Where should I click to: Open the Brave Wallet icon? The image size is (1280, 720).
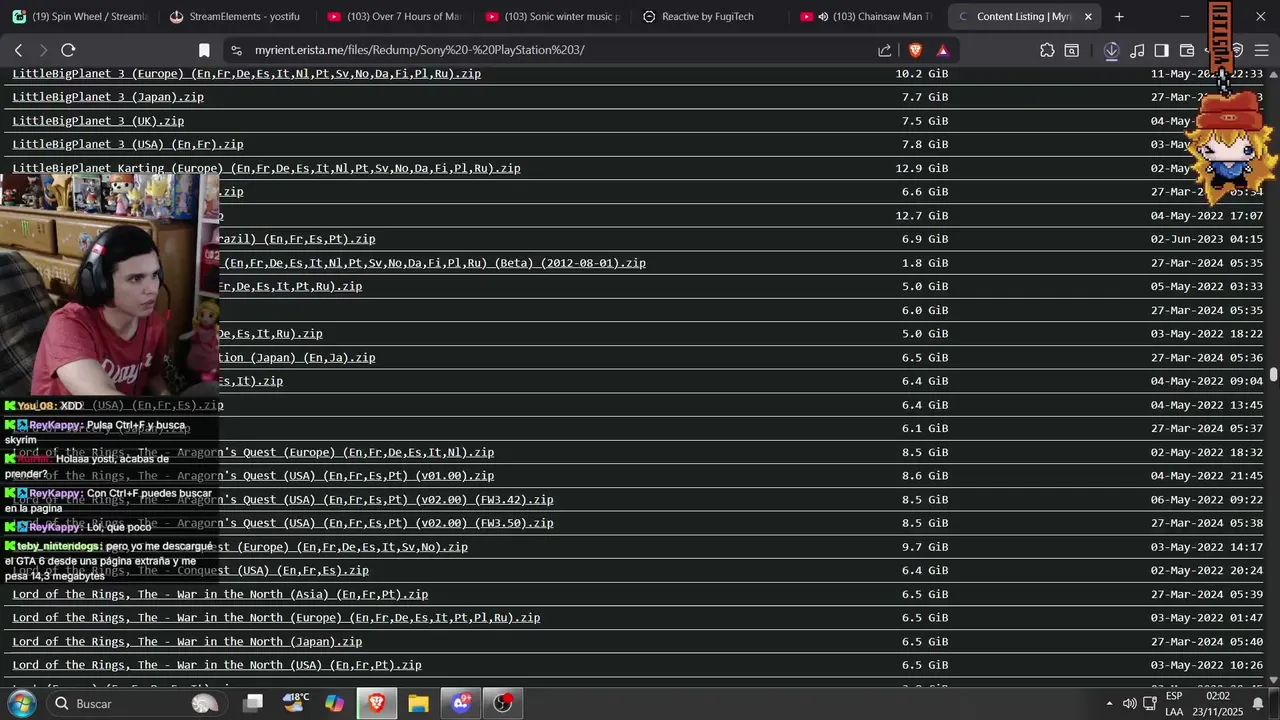[x=1187, y=50]
